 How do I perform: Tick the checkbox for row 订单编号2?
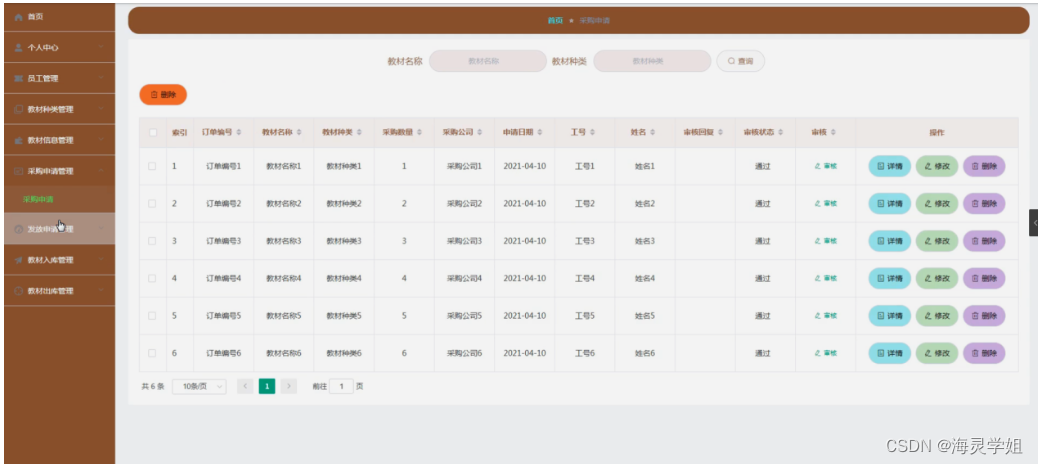[x=152, y=204]
